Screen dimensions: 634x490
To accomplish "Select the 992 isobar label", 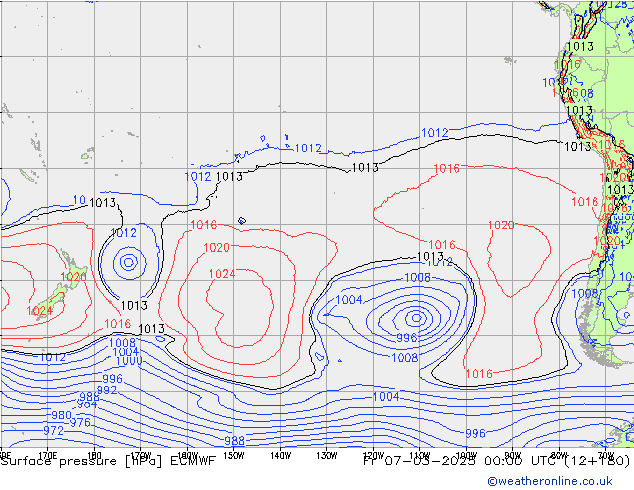I will [x=107, y=390].
